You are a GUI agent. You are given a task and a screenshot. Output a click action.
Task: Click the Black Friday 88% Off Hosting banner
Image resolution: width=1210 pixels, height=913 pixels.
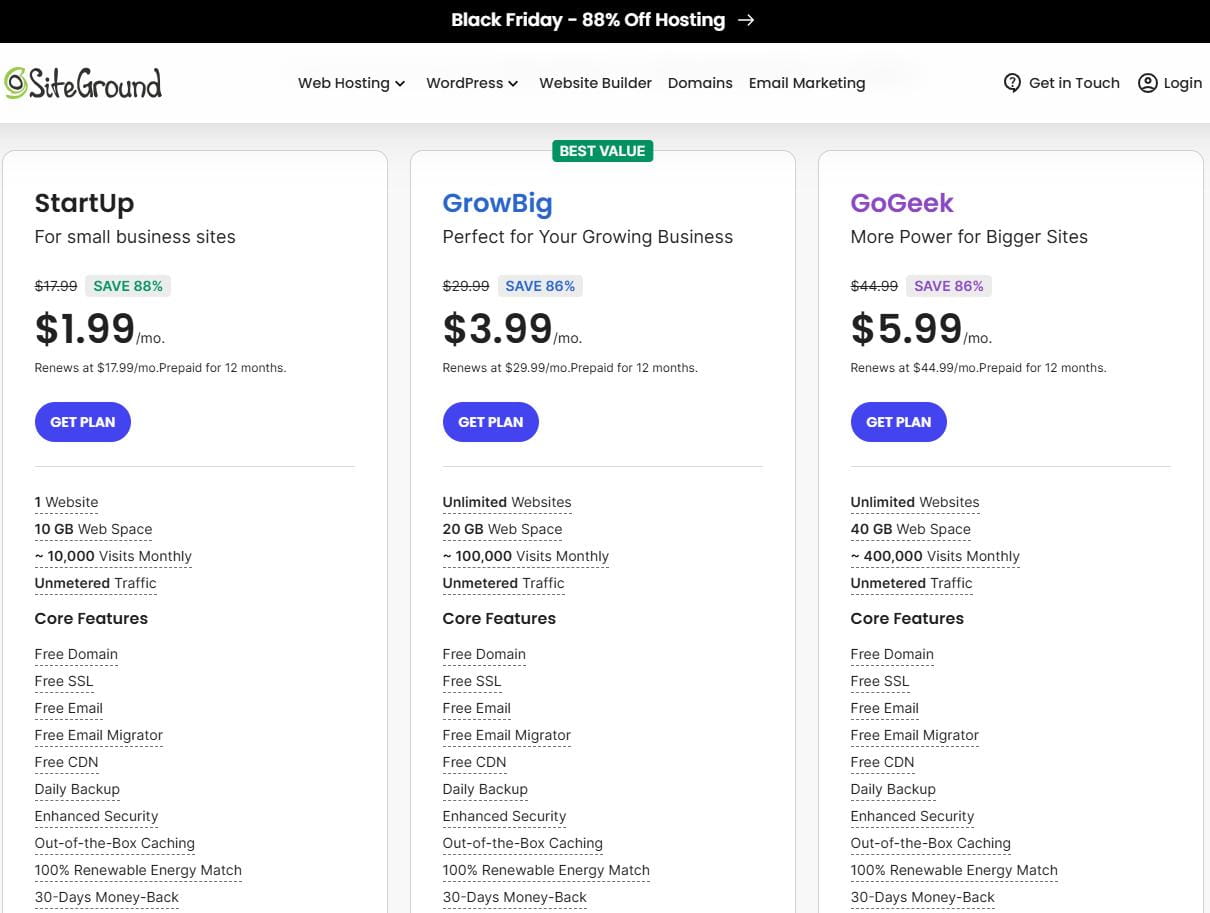(588, 20)
